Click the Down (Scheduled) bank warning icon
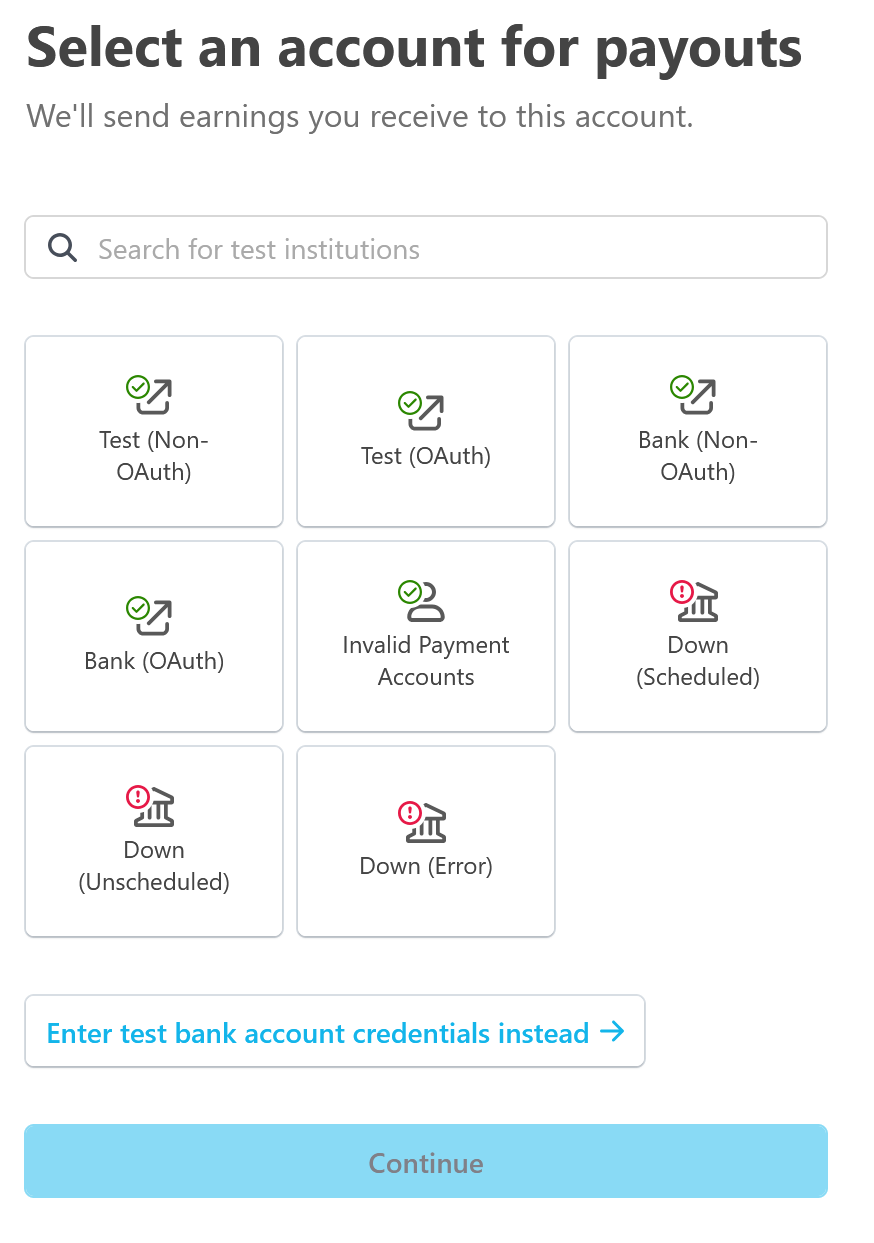Screen dimensions: 874x1243 click(696, 601)
